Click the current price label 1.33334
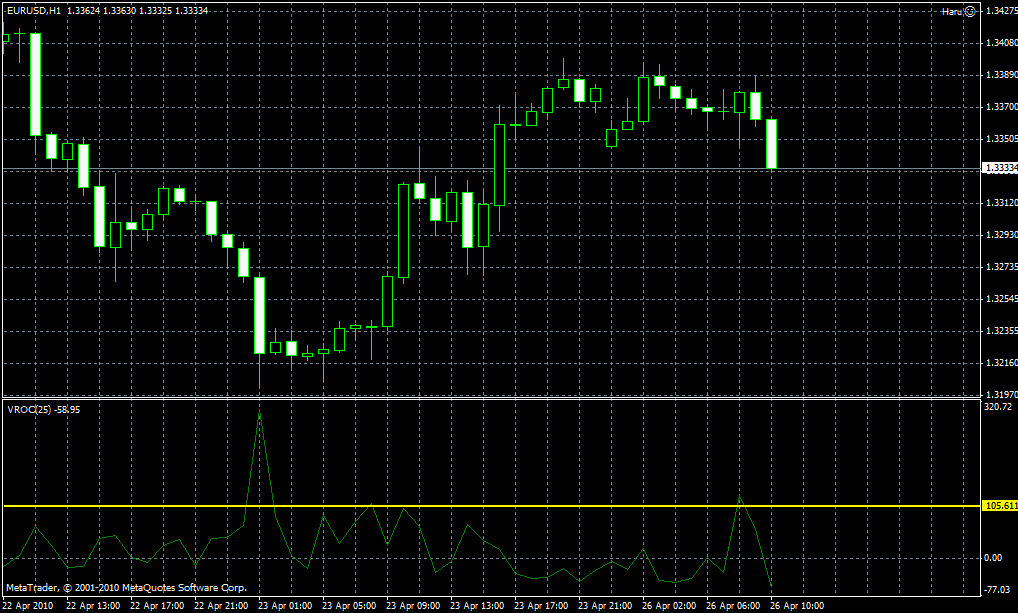Image resolution: width=1018 pixels, height=613 pixels. [x=999, y=169]
